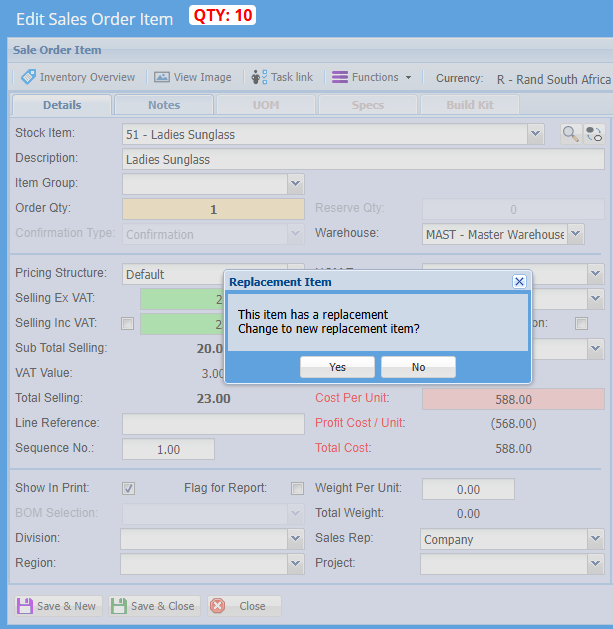The height and width of the screenshot is (629, 613).
Task: Expand the Region dropdown
Action: pos(296,564)
